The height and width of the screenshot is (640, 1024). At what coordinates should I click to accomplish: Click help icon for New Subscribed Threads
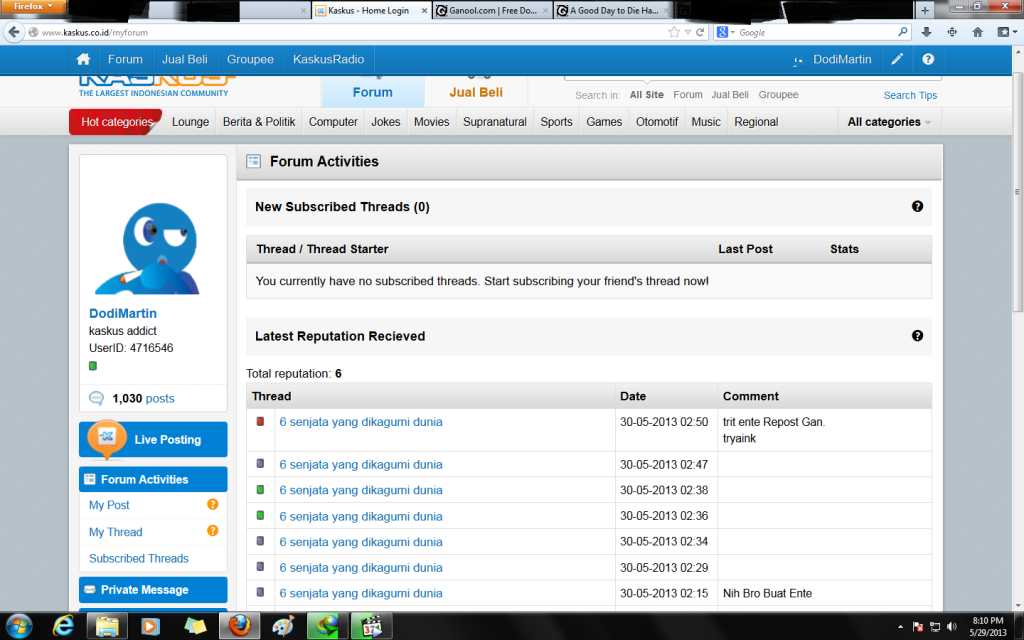pos(917,206)
